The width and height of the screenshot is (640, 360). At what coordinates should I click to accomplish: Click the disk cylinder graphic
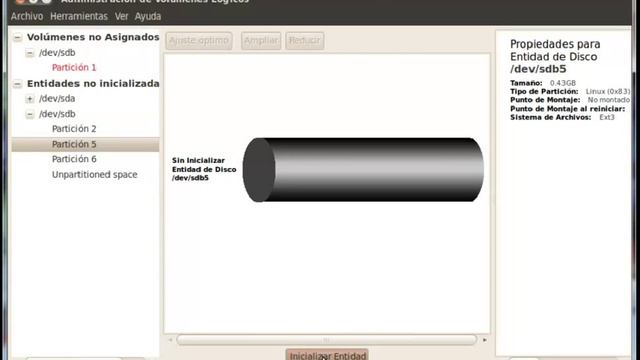[x=363, y=170]
